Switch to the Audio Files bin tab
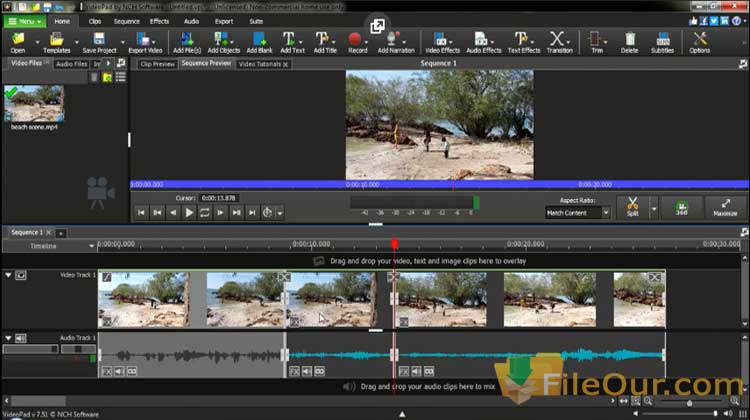Screen dimensions: 750x420 click(71, 64)
